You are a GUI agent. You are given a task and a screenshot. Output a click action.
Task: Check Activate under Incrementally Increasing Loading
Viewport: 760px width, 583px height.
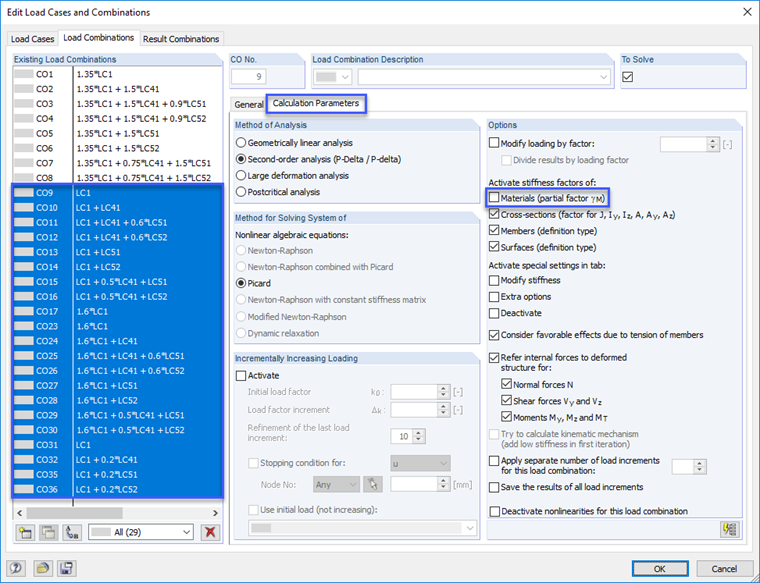[x=241, y=376]
